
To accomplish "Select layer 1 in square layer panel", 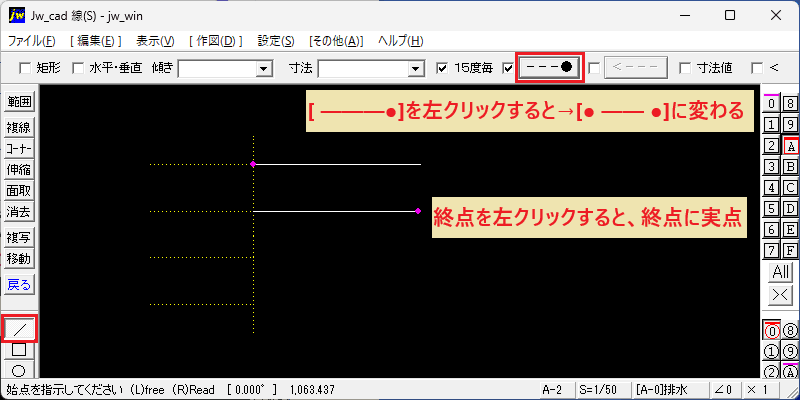I will tap(771, 124).
